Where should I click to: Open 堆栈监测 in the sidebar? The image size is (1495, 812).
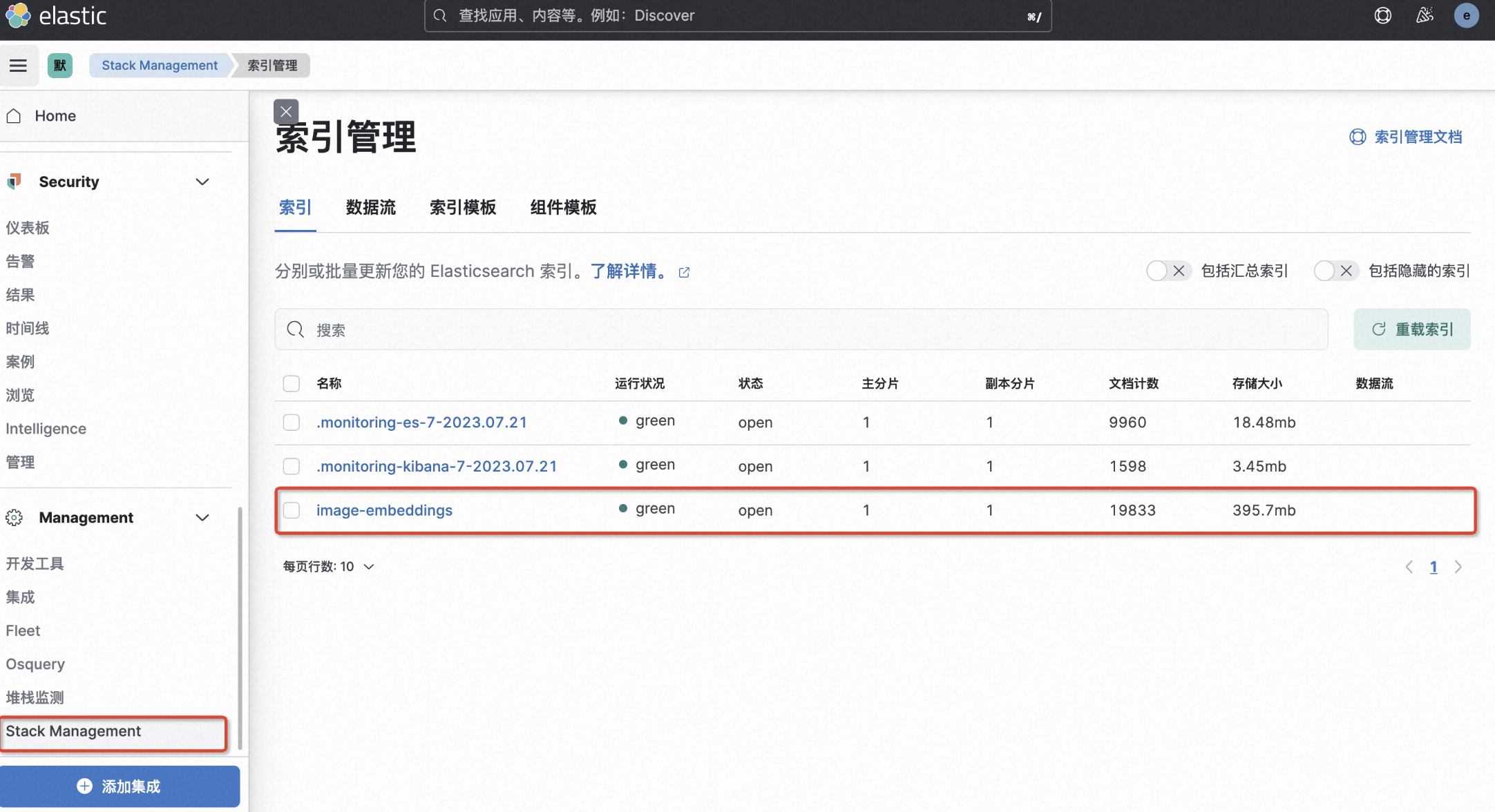point(35,697)
